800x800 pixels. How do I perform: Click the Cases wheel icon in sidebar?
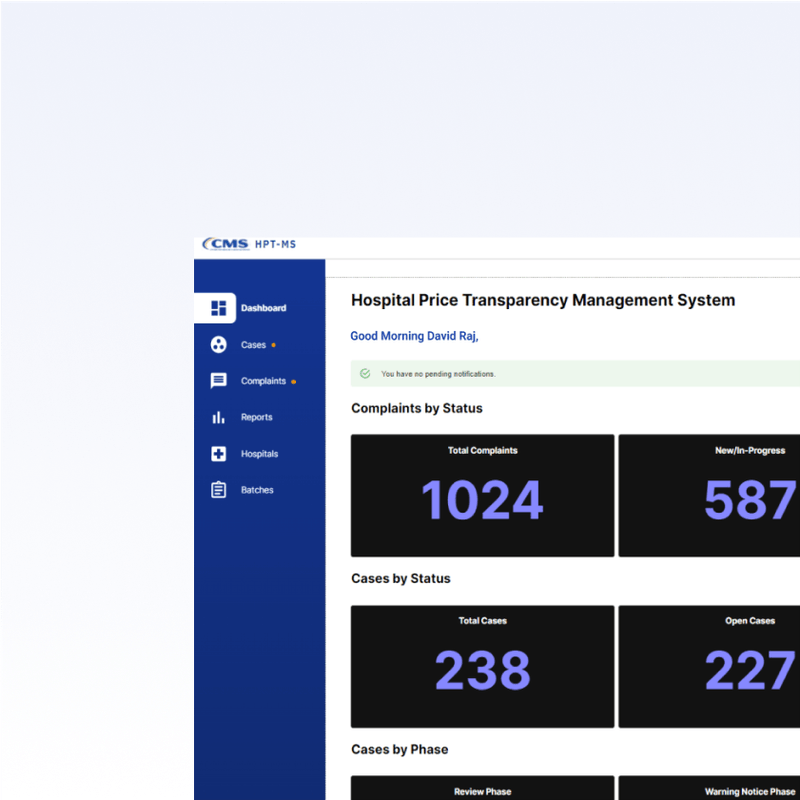click(x=218, y=344)
